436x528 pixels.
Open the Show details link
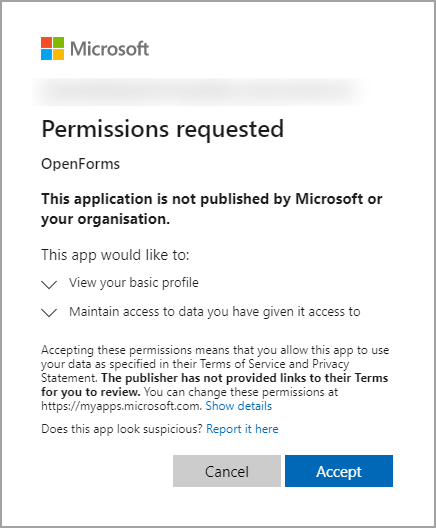point(239,406)
